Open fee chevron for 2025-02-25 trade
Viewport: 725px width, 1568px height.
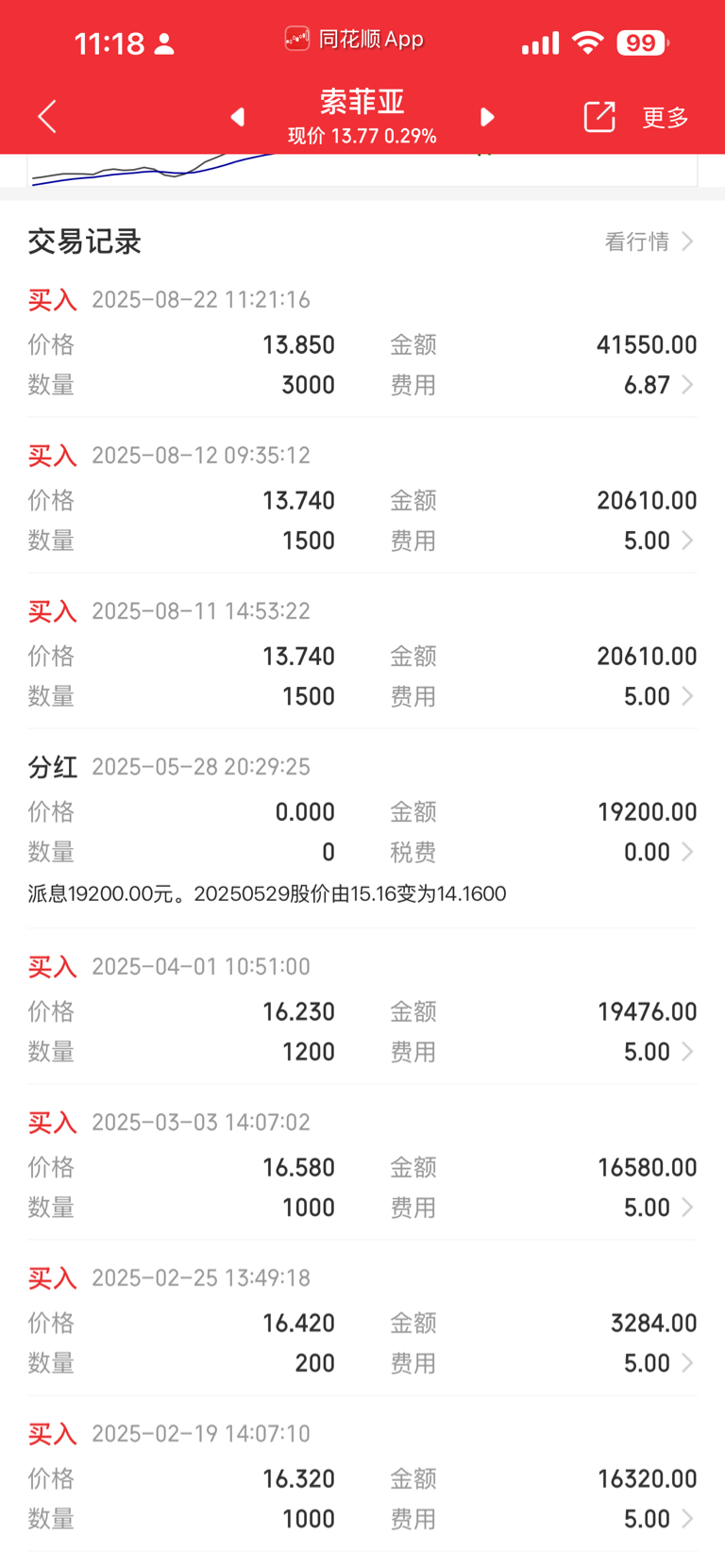[688, 1363]
